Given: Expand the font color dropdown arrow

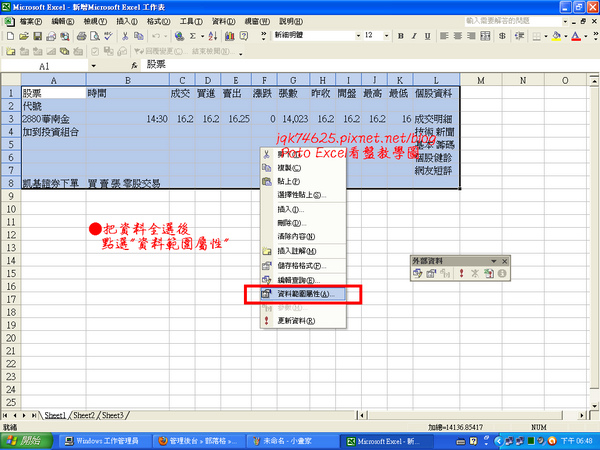Looking at the screenshot, I should point(586,36).
